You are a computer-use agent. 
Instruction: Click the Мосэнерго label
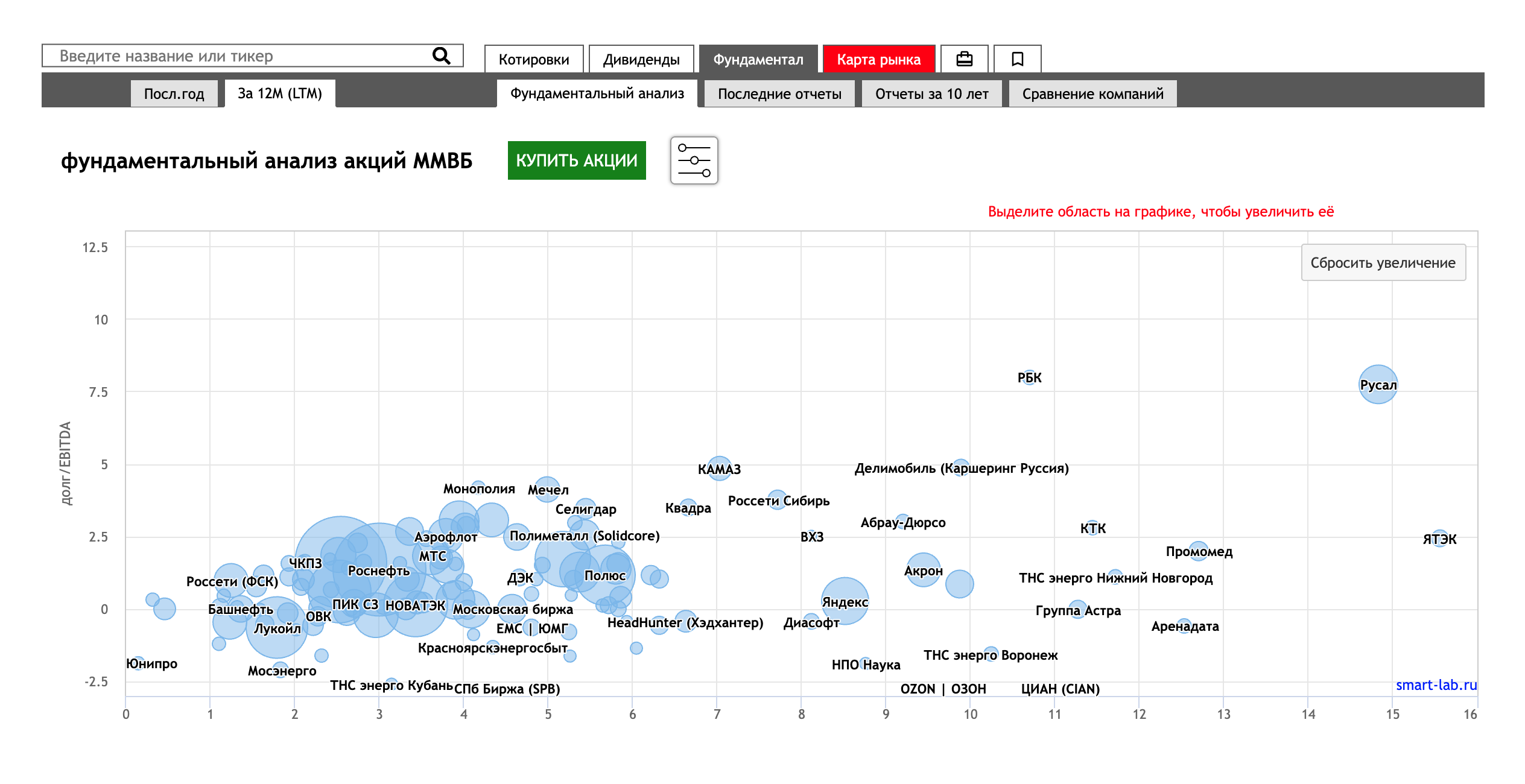point(282,671)
